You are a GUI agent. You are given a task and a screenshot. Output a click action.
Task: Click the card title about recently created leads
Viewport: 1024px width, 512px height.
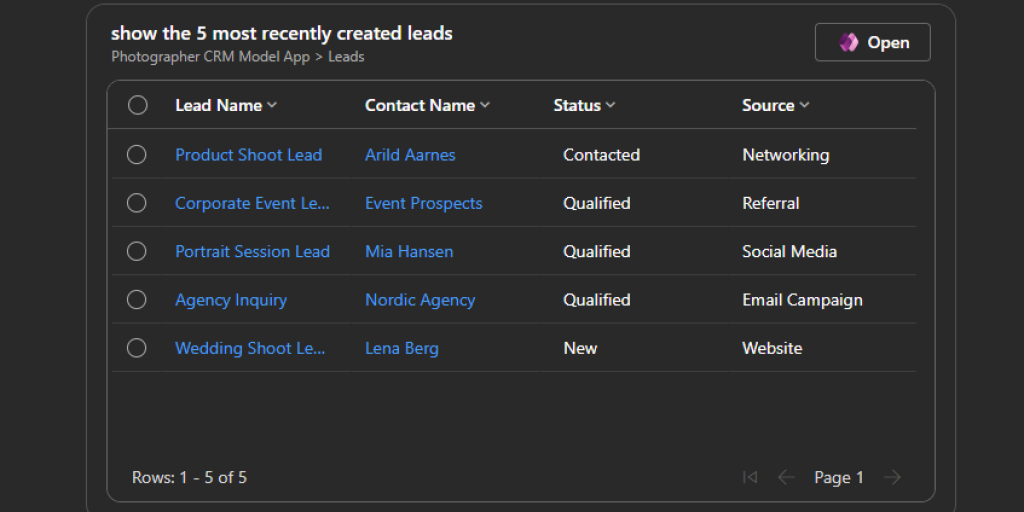pos(281,33)
